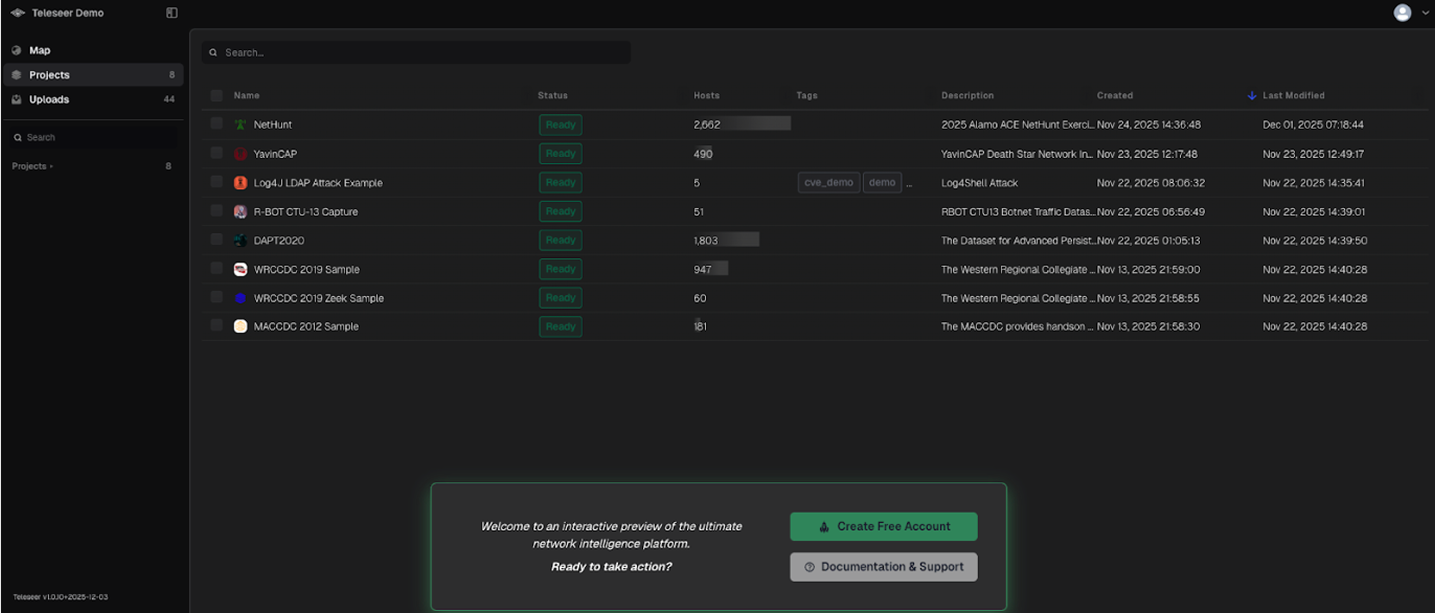Focus the main projects Search box

click(416, 52)
